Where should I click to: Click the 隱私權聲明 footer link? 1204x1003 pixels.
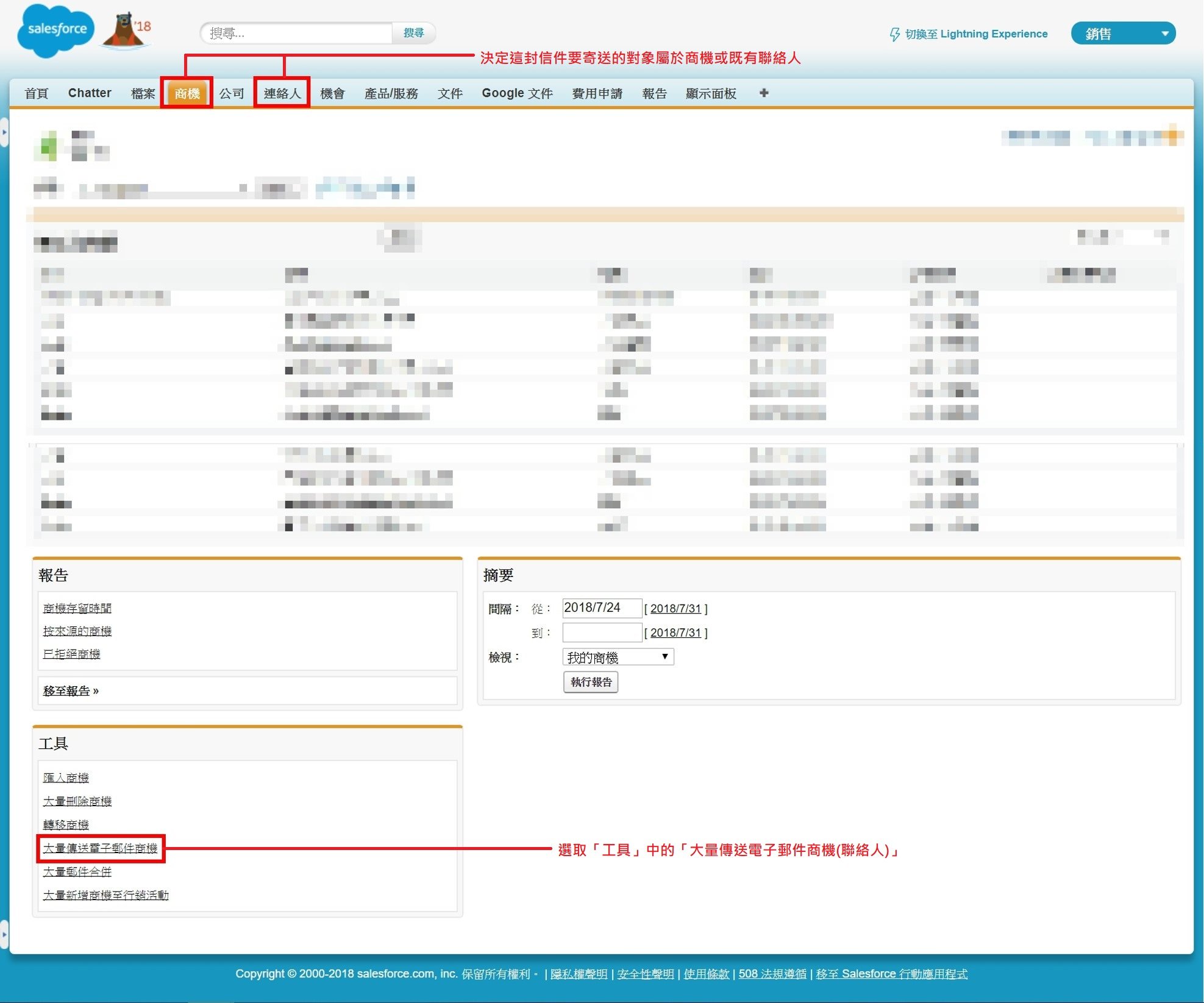click(579, 973)
